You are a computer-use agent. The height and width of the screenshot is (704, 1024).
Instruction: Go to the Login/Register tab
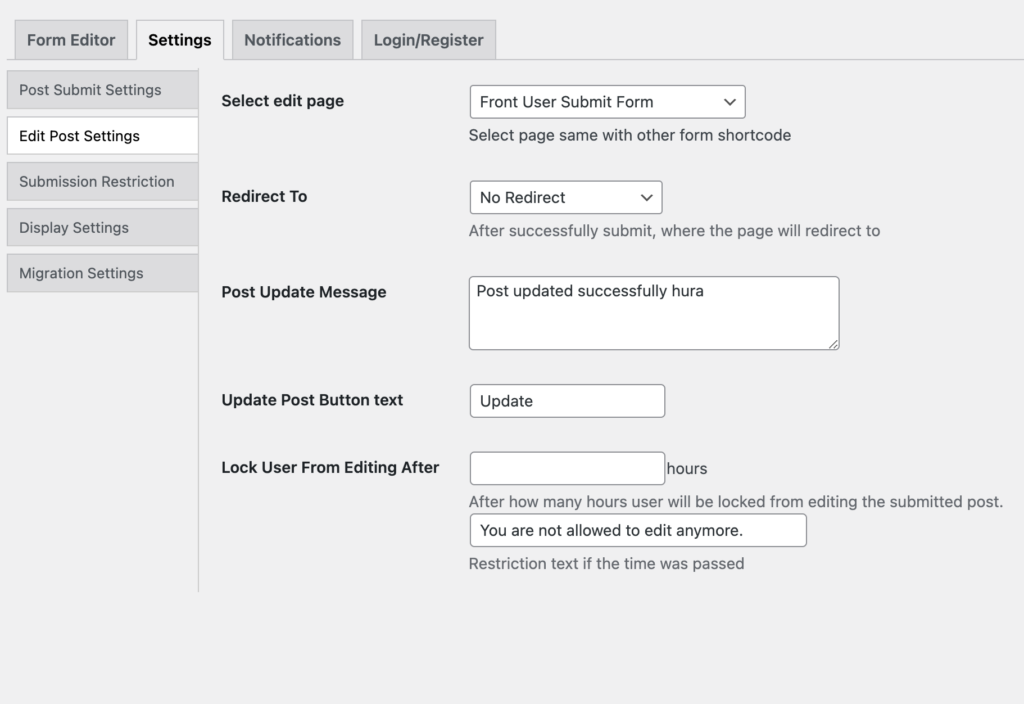point(428,40)
